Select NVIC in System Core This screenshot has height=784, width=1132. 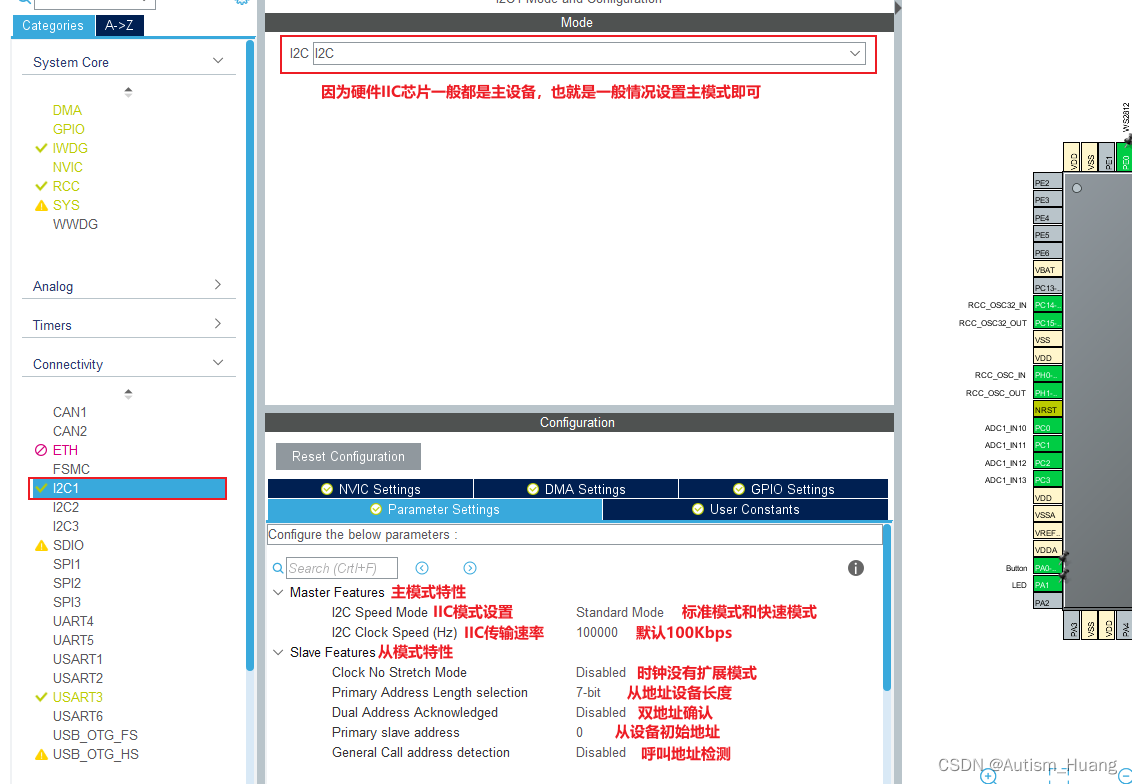click(68, 167)
